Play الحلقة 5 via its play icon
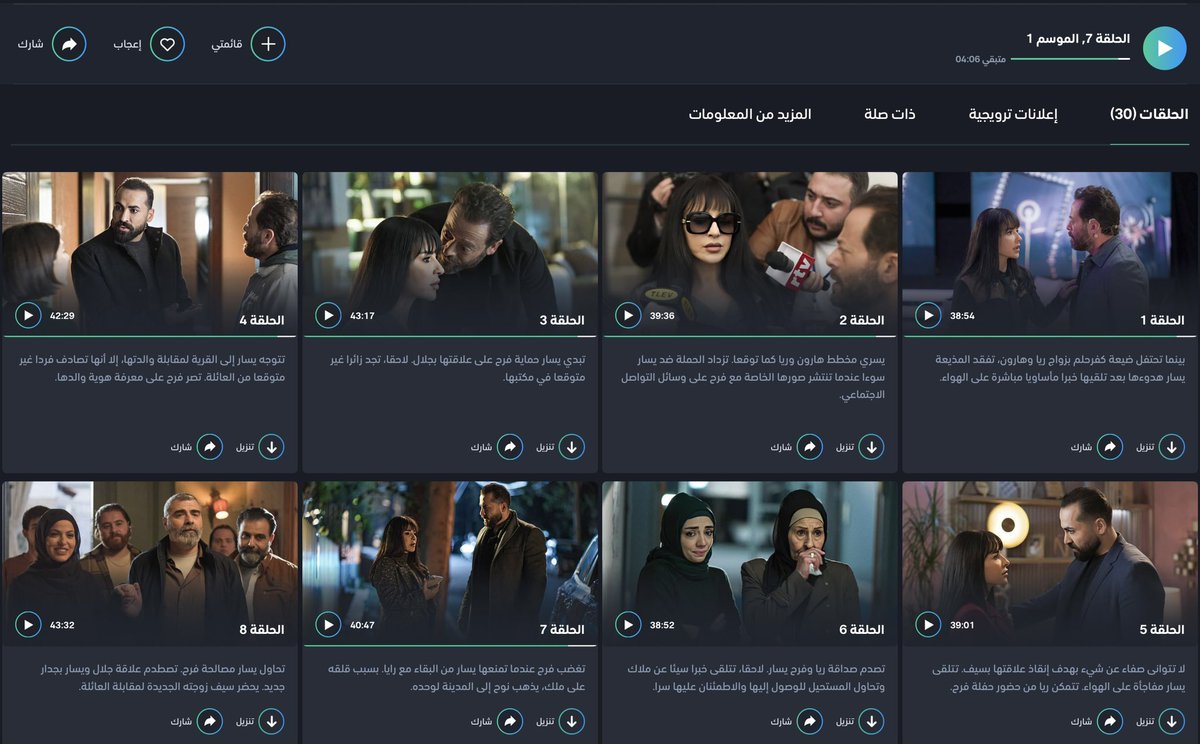 coord(928,625)
